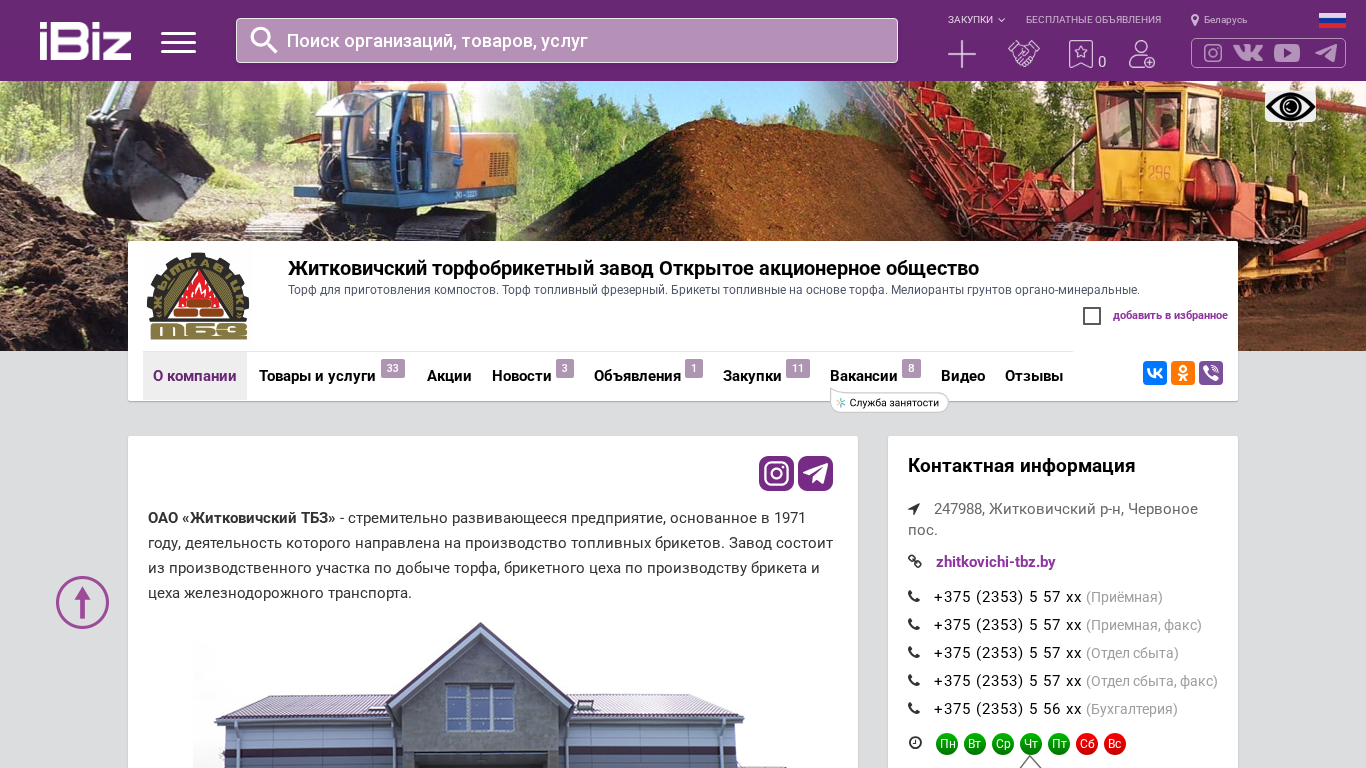Viewport: 1366px width, 768px height.
Task: Click the company address text
Action: tap(1053, 519)
